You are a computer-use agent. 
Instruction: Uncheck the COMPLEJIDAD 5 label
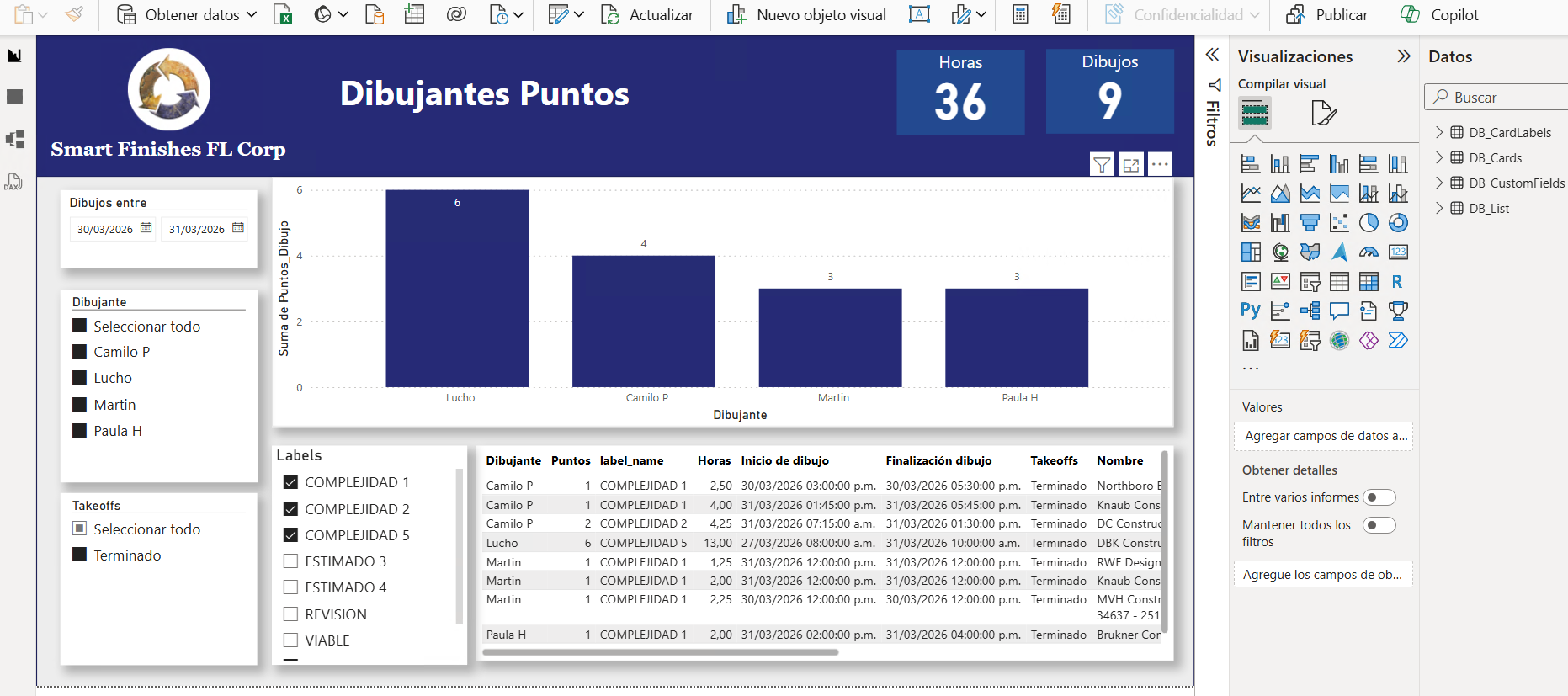[291, 535]
